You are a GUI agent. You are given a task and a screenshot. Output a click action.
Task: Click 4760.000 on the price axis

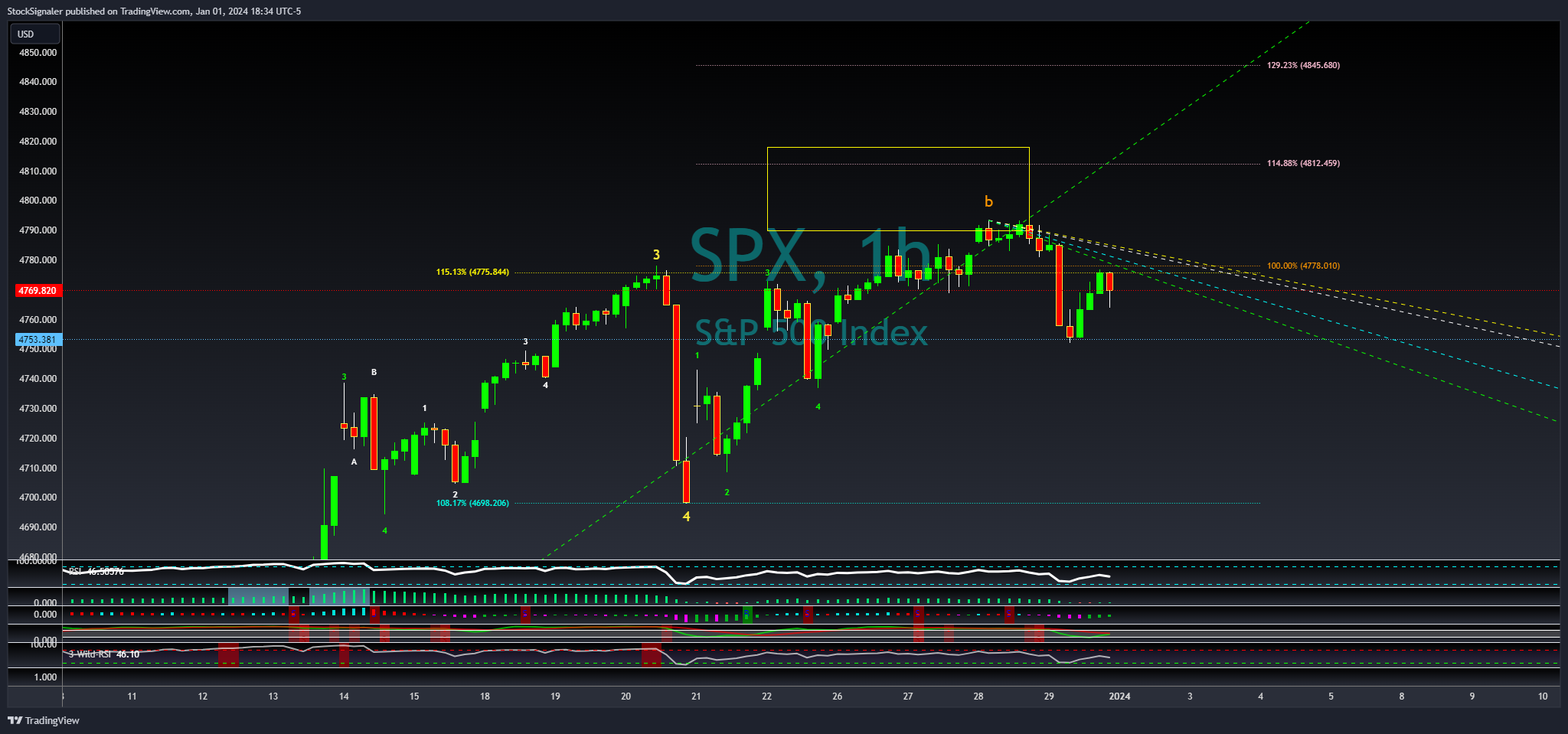pyautogui.click(x=38, y=320)
